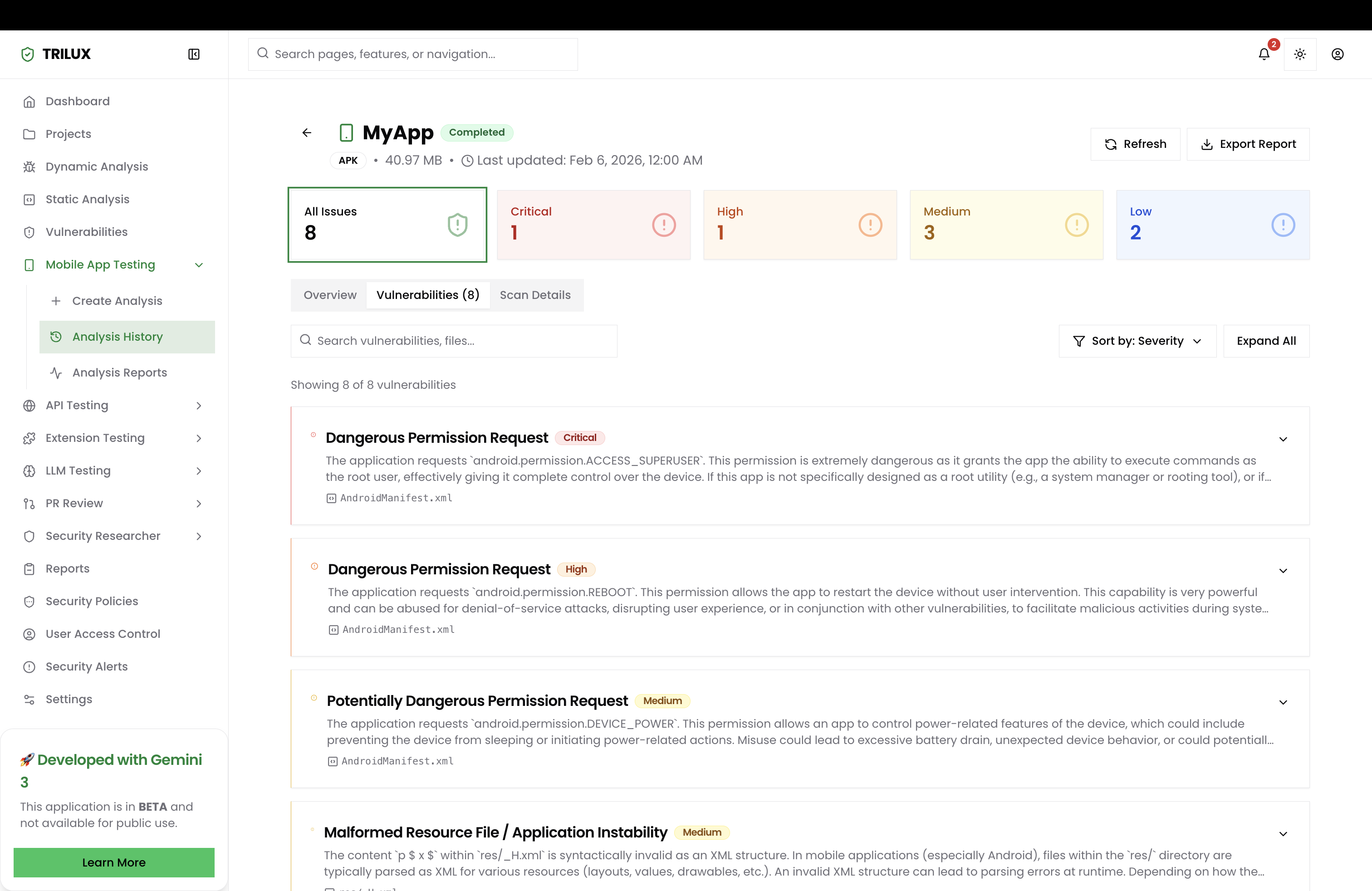Open Sort by: Severity dropdown
The height and width of the screenshot is (891, 1372).
point(1137,341)
